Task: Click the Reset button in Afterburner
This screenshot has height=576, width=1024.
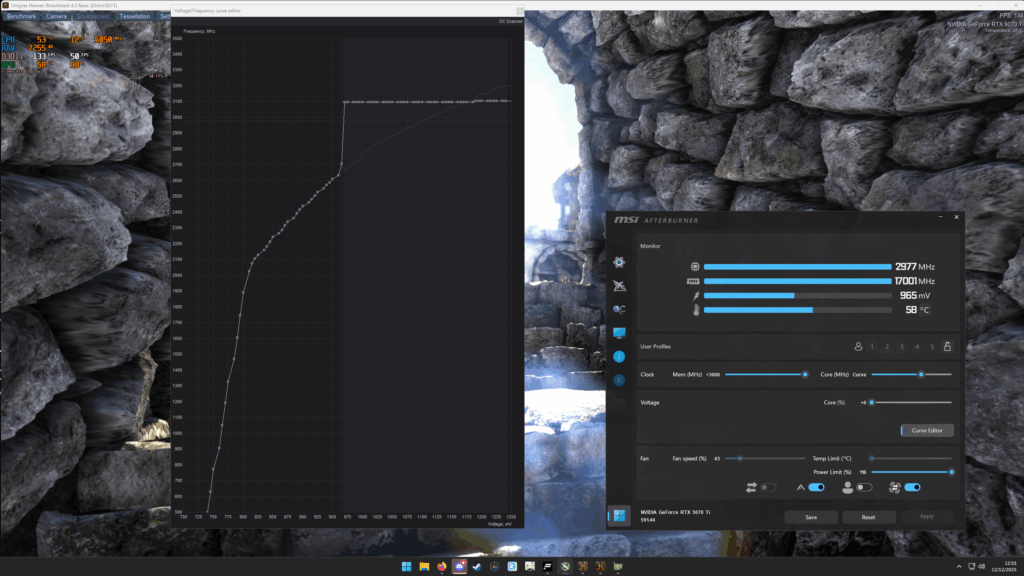Action: click(x=868, y=517)
